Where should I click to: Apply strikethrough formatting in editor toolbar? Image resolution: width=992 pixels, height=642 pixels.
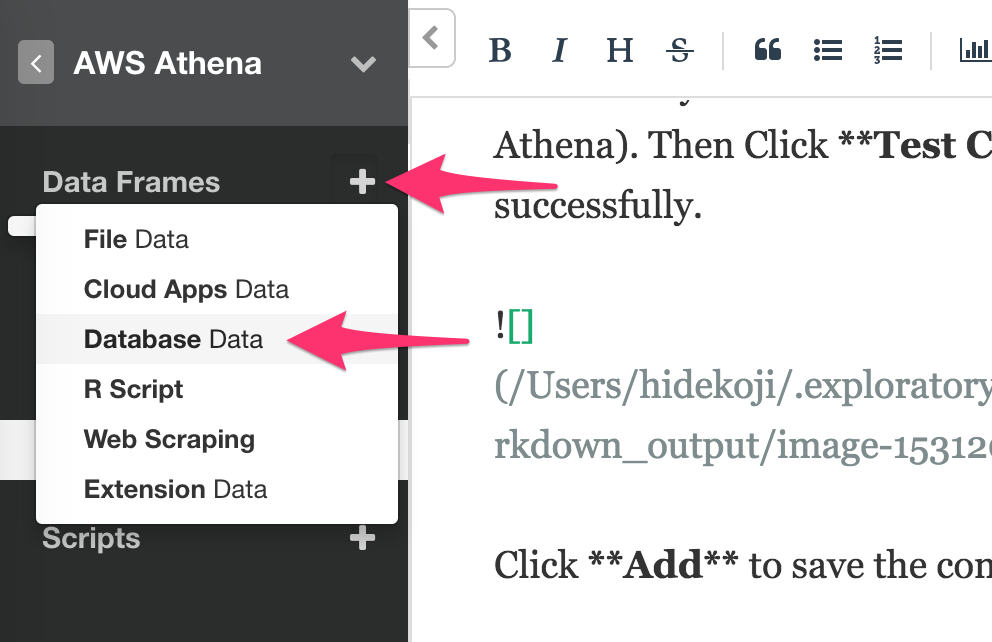pyautogui.click(x=679, y=50)
